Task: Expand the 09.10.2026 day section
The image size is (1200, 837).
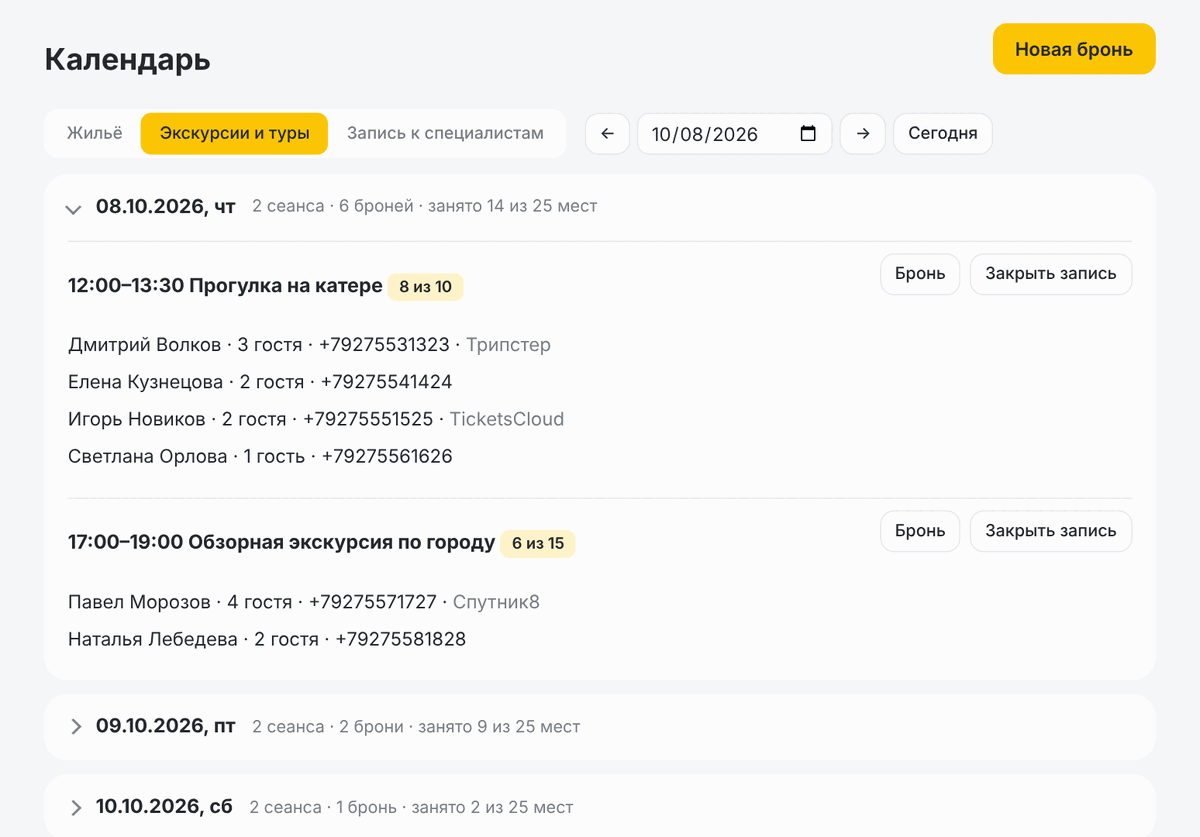Action: (75, 727)
